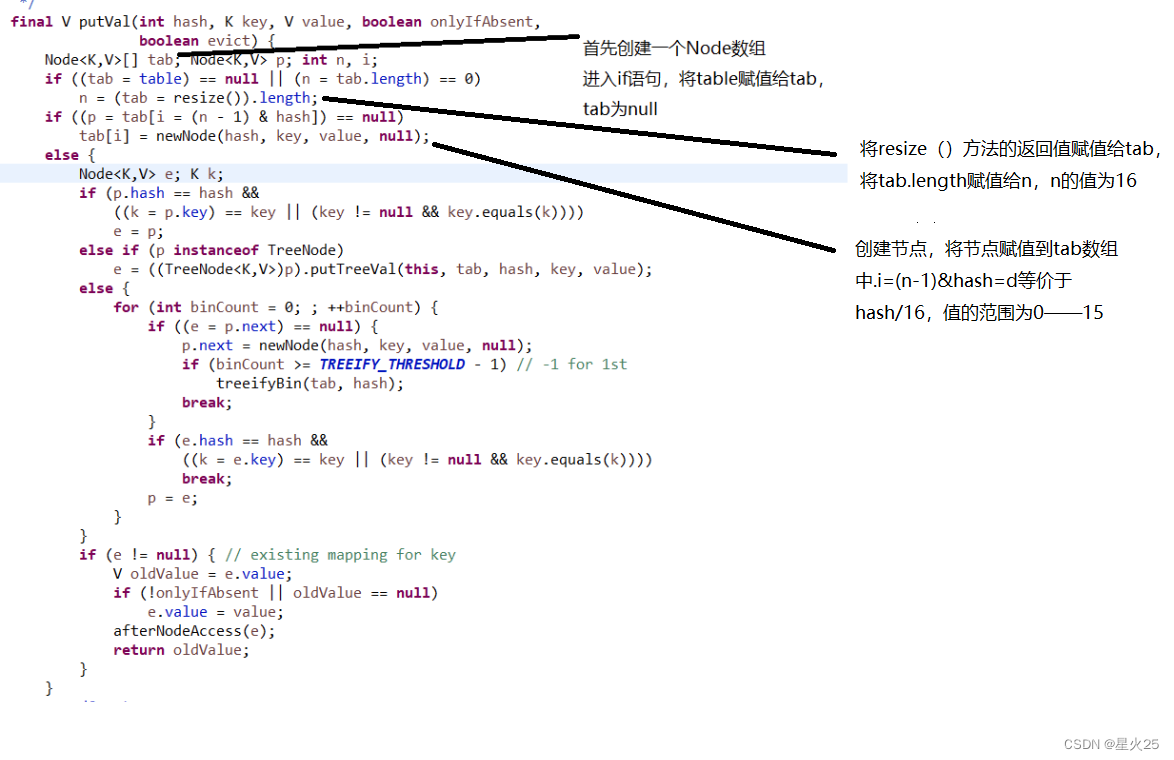Viewport: 1174px width, 760px height.
Task: Click the line 'if ((e = p.next) == null) {'
Action: click(263, 326)
